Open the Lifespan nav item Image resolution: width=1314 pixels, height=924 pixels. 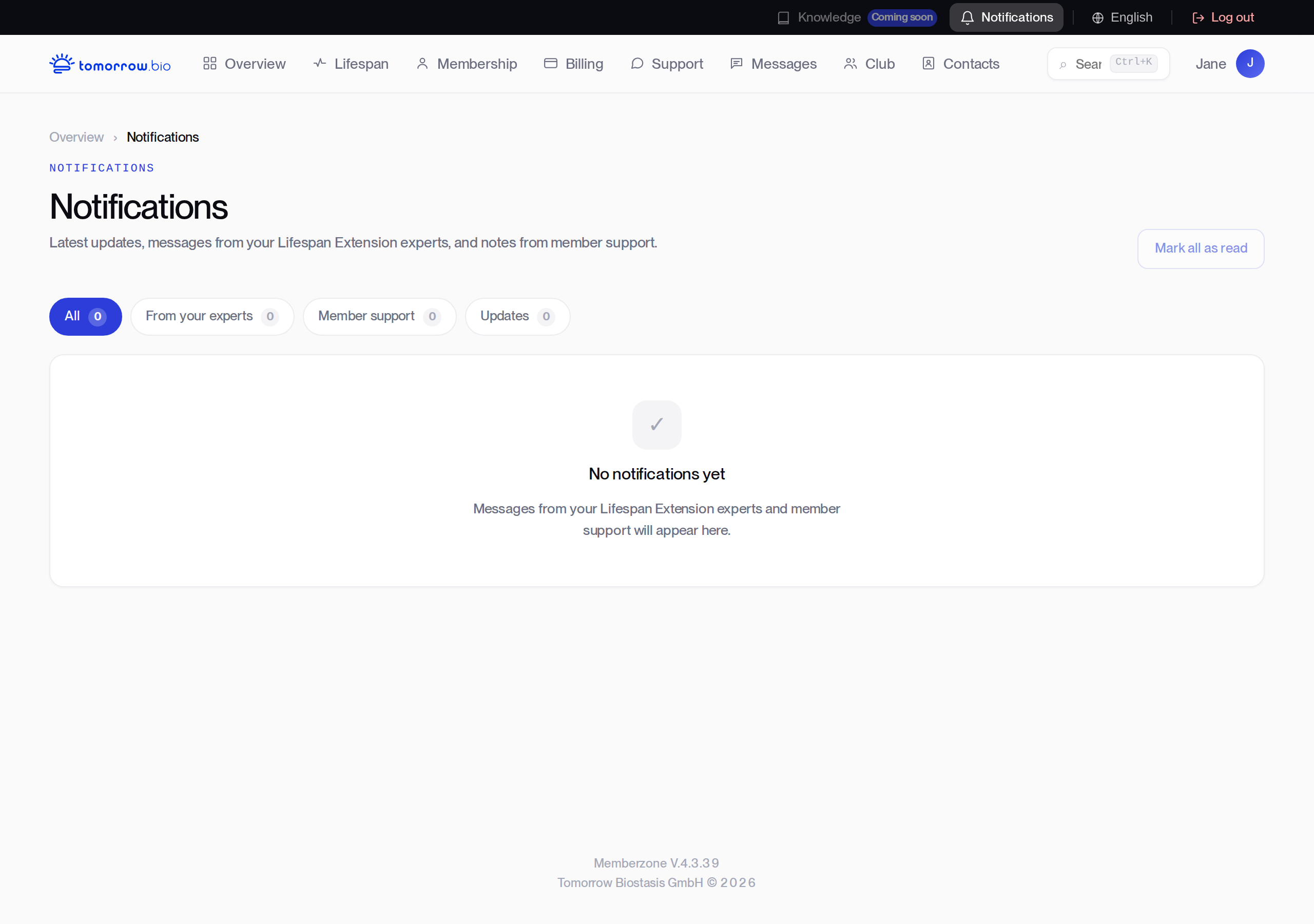pyautogui.click(x=351, y=64)
